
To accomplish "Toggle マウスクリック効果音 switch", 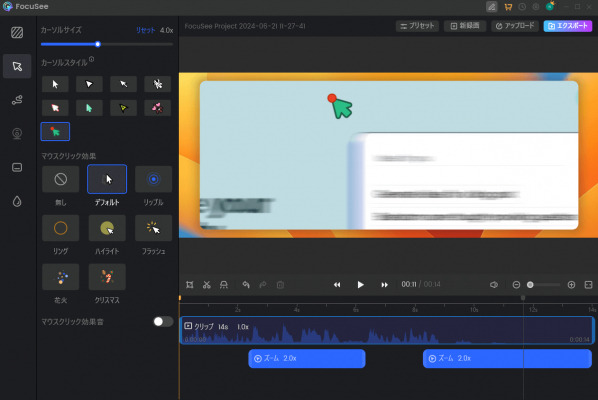I will pyautogui.click(x=163, y=321).
